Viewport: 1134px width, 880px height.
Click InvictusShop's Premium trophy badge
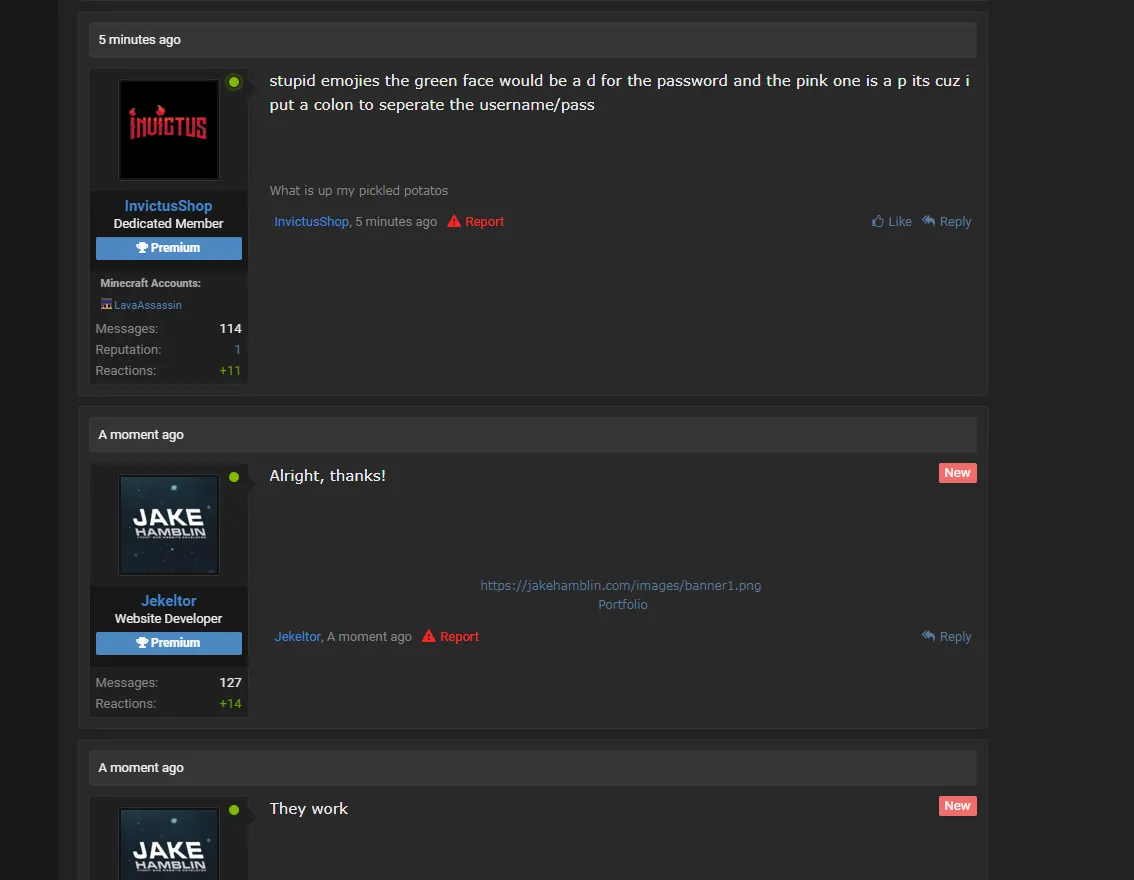point(169,248)
